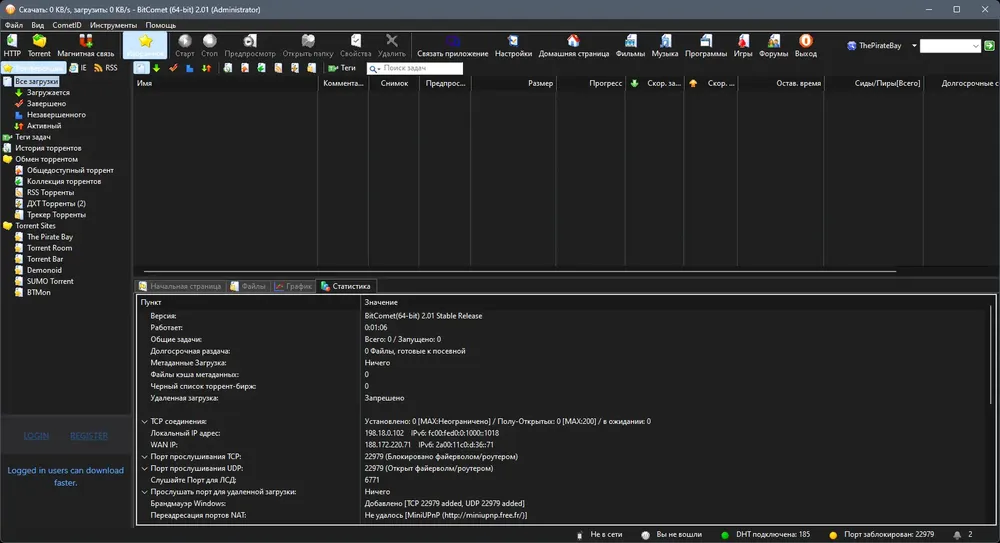Switch to the Начальная страница tab
Screen dimensions: 1000x543
[180, 286]
